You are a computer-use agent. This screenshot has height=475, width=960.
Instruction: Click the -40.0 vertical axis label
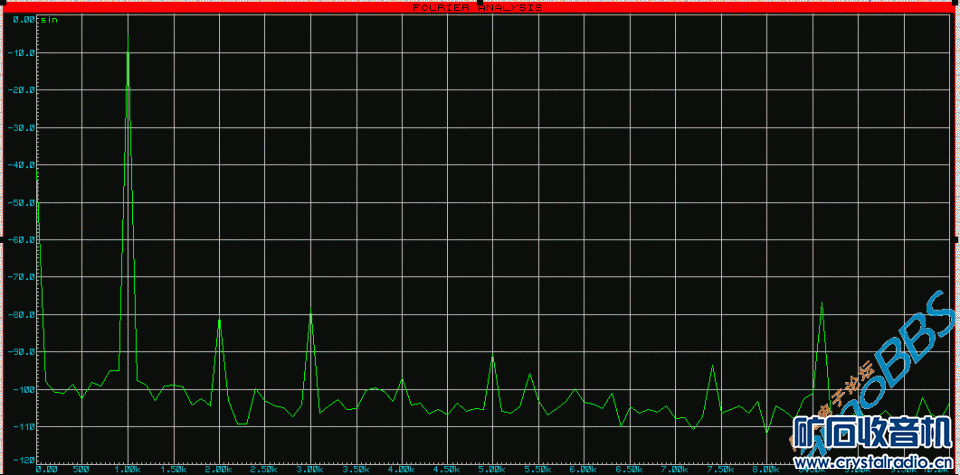point(20,165)
